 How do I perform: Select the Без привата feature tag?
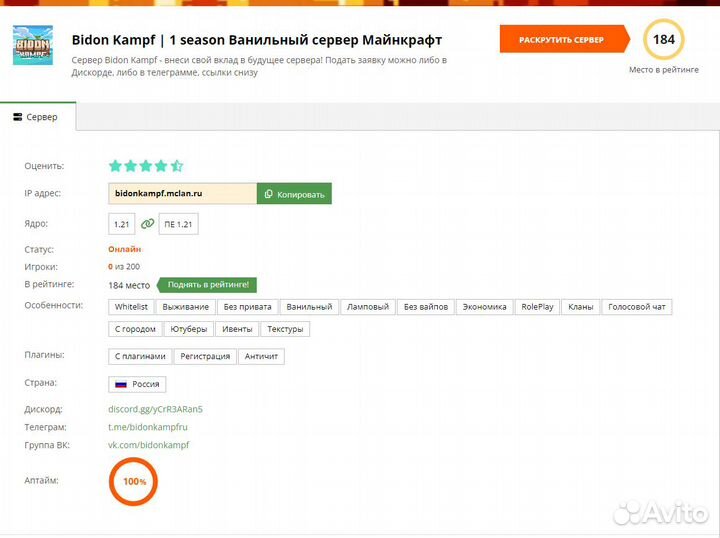coord(248,307)
